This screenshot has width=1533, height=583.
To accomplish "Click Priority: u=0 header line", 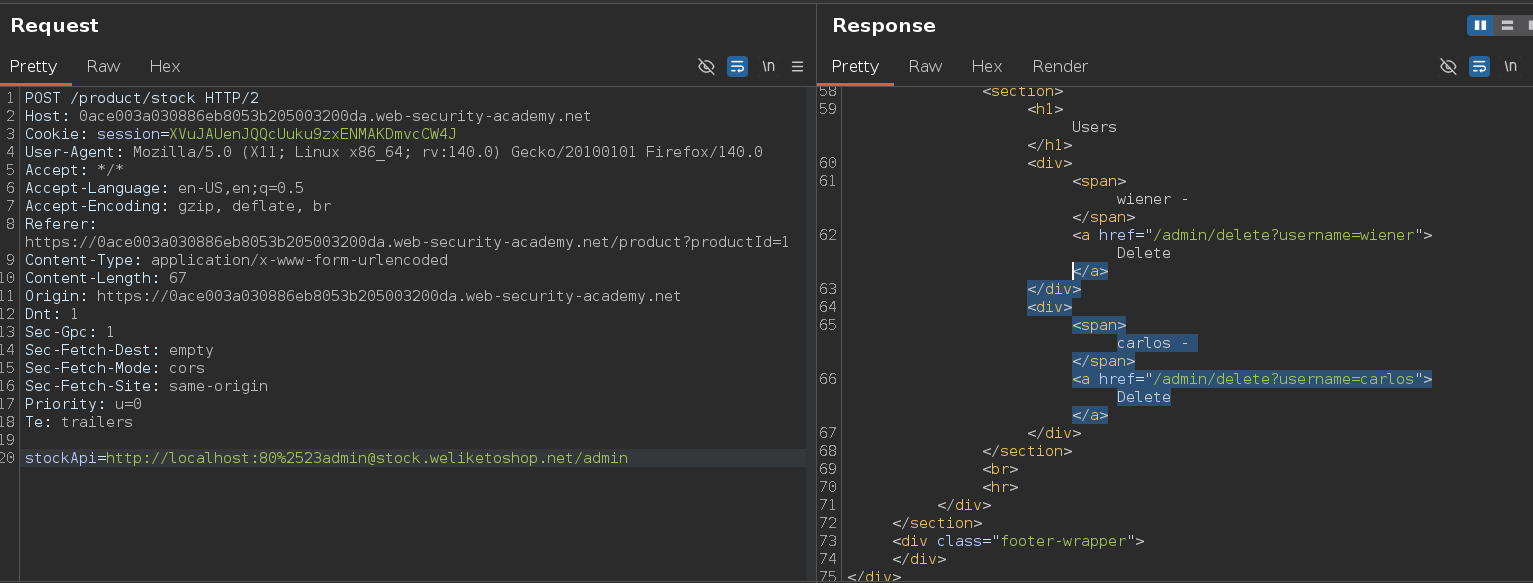I will [x=83, y=404].
